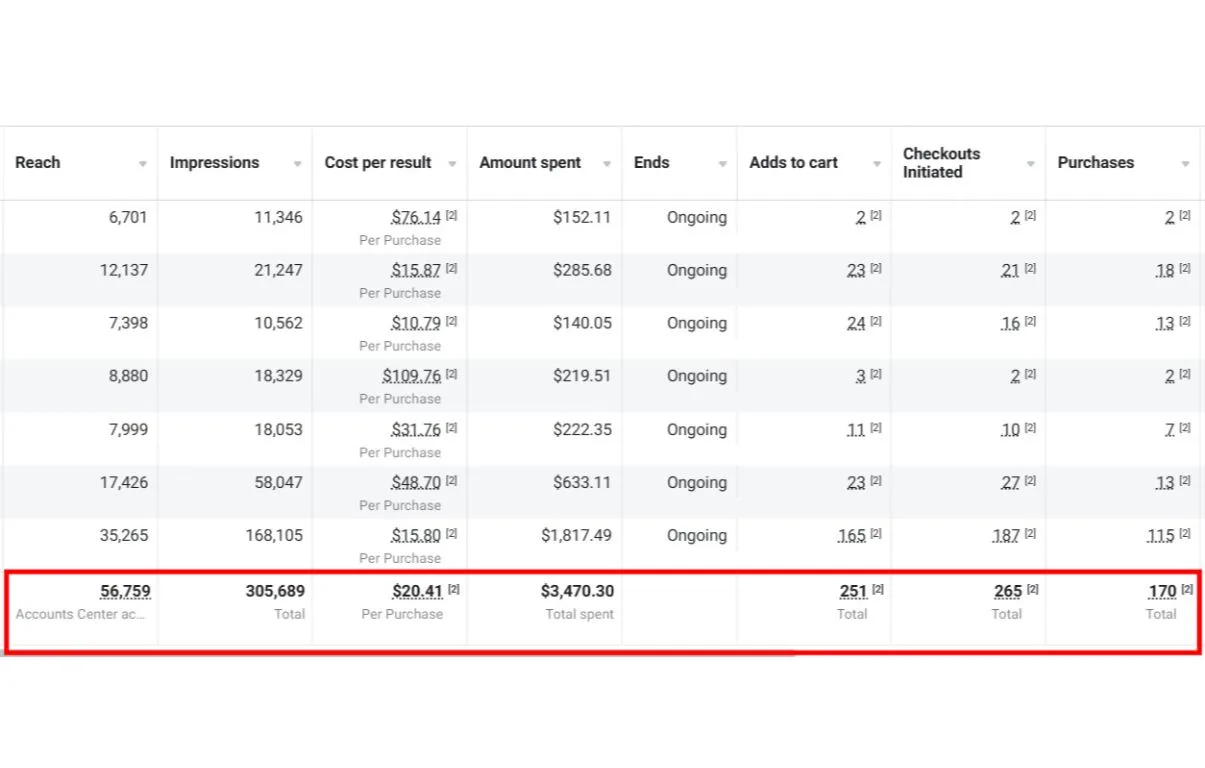Expand the Adds to cart column menu
Screen dimensions: 1205x768
(877, 164)
